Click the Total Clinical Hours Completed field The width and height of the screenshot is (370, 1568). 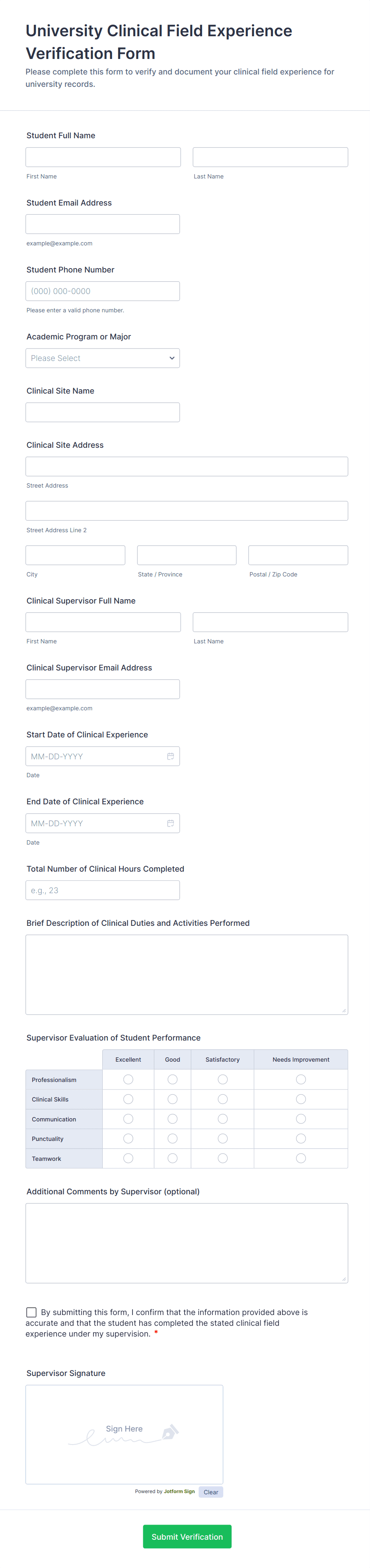[x=103, y=890]
